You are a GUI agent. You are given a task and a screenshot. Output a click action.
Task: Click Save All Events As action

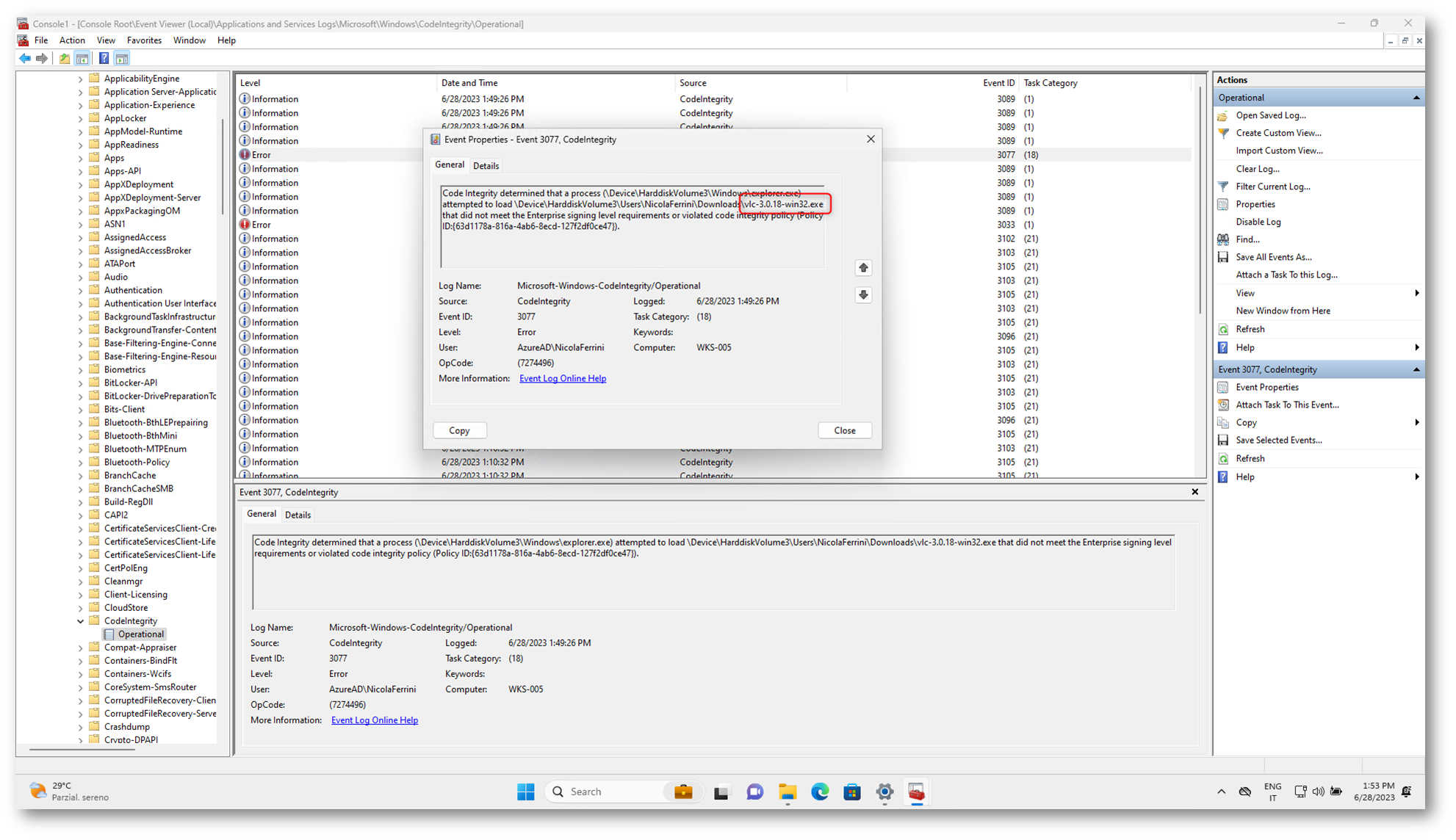point(1273,257)
